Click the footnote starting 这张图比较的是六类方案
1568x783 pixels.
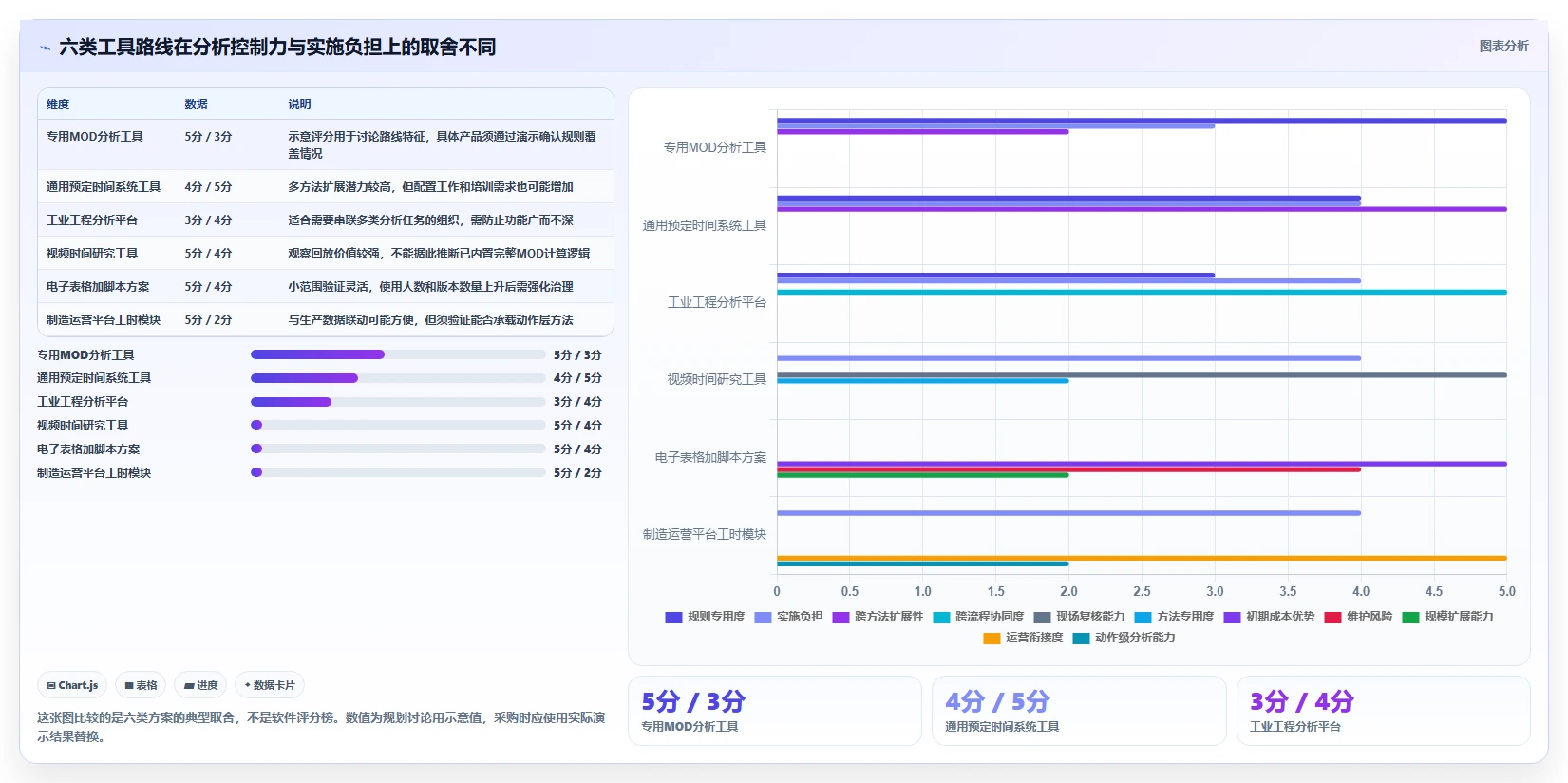pos(321,727)
